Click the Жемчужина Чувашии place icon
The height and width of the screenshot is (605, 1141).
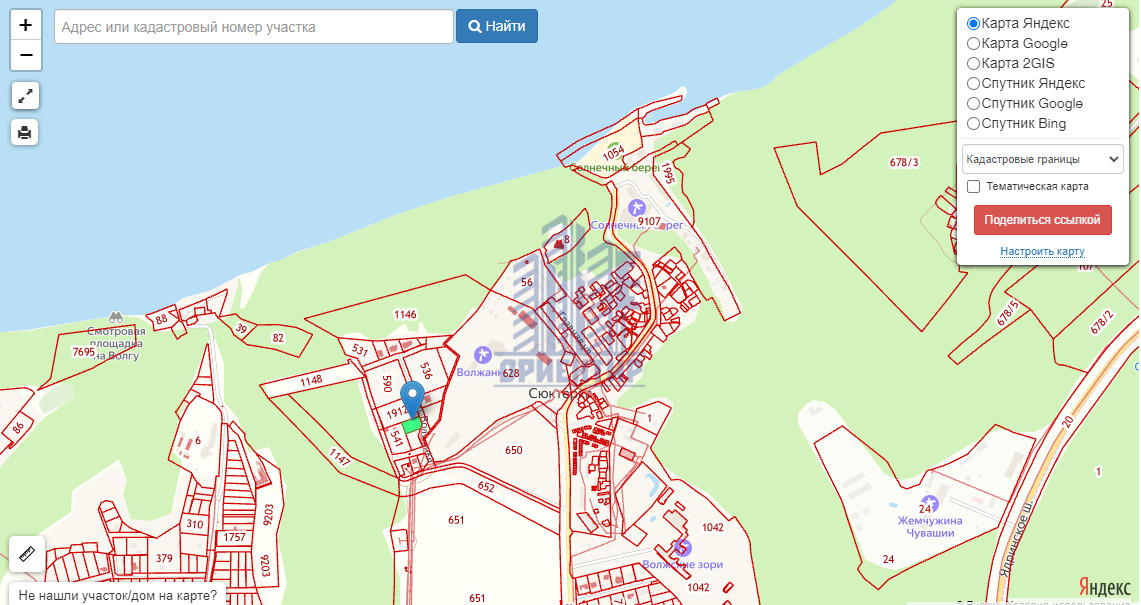929,505
